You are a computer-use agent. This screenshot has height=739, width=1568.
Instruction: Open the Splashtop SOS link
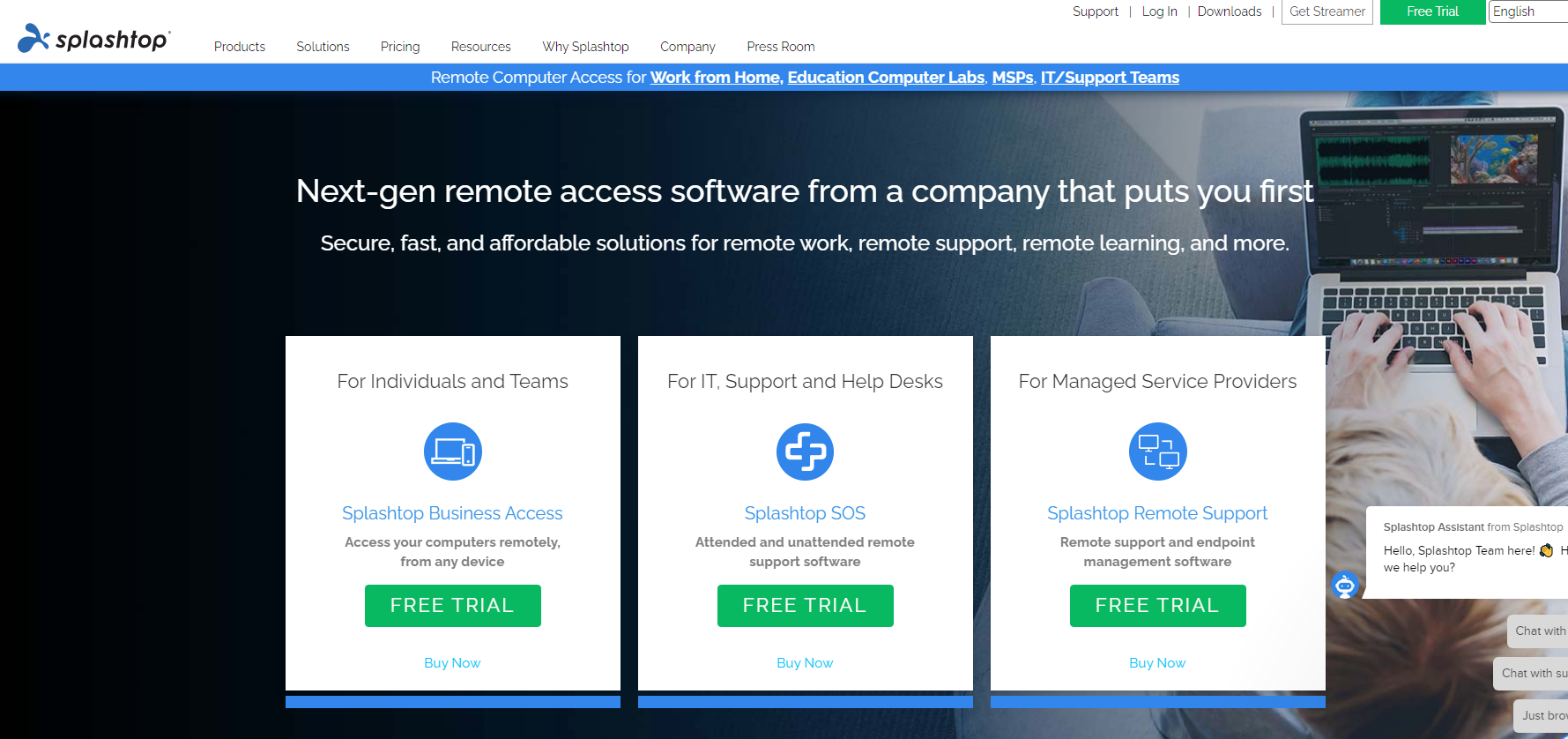point(805,513)
